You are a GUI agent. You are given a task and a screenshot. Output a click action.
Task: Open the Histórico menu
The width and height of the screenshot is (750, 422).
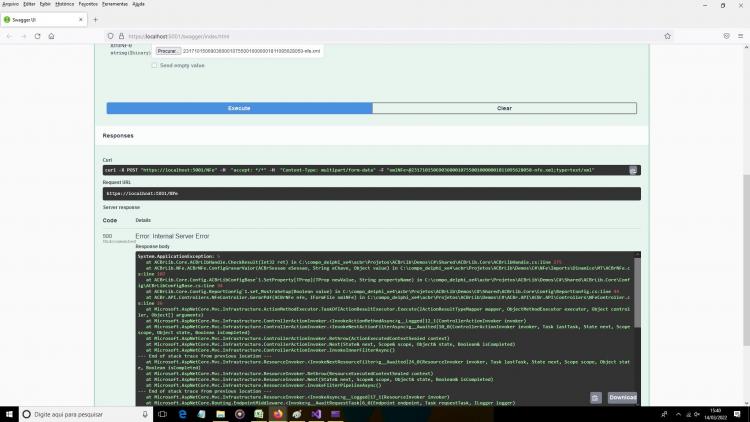click(x=65, y=4)
